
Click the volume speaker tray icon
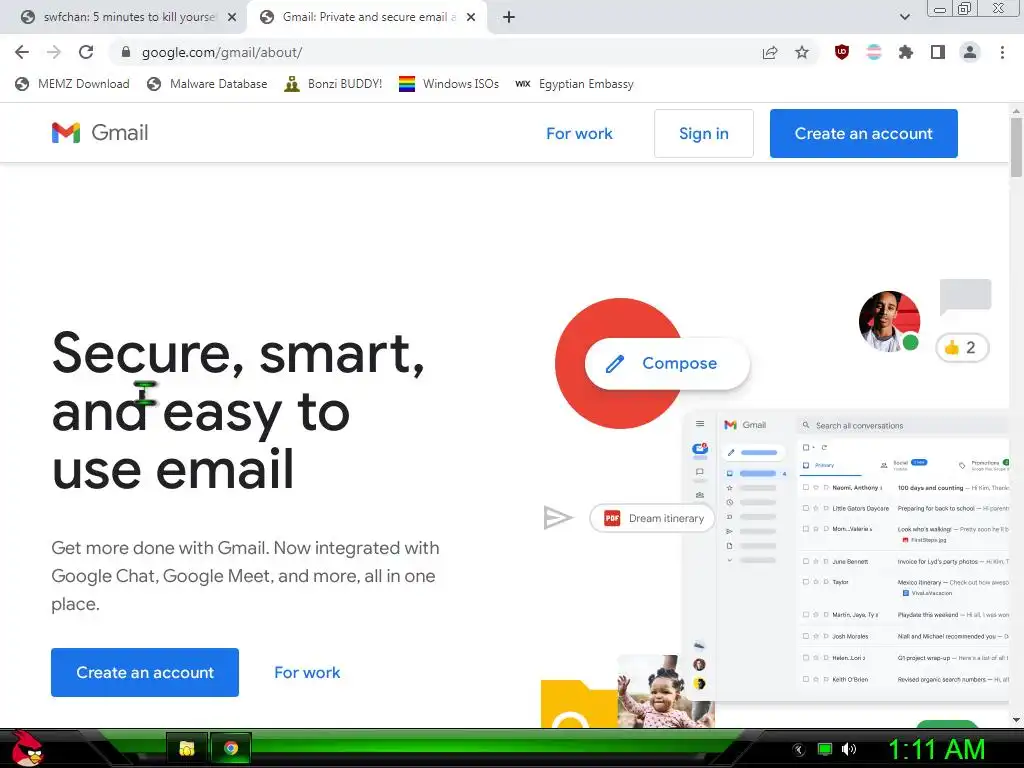(848, 749)
